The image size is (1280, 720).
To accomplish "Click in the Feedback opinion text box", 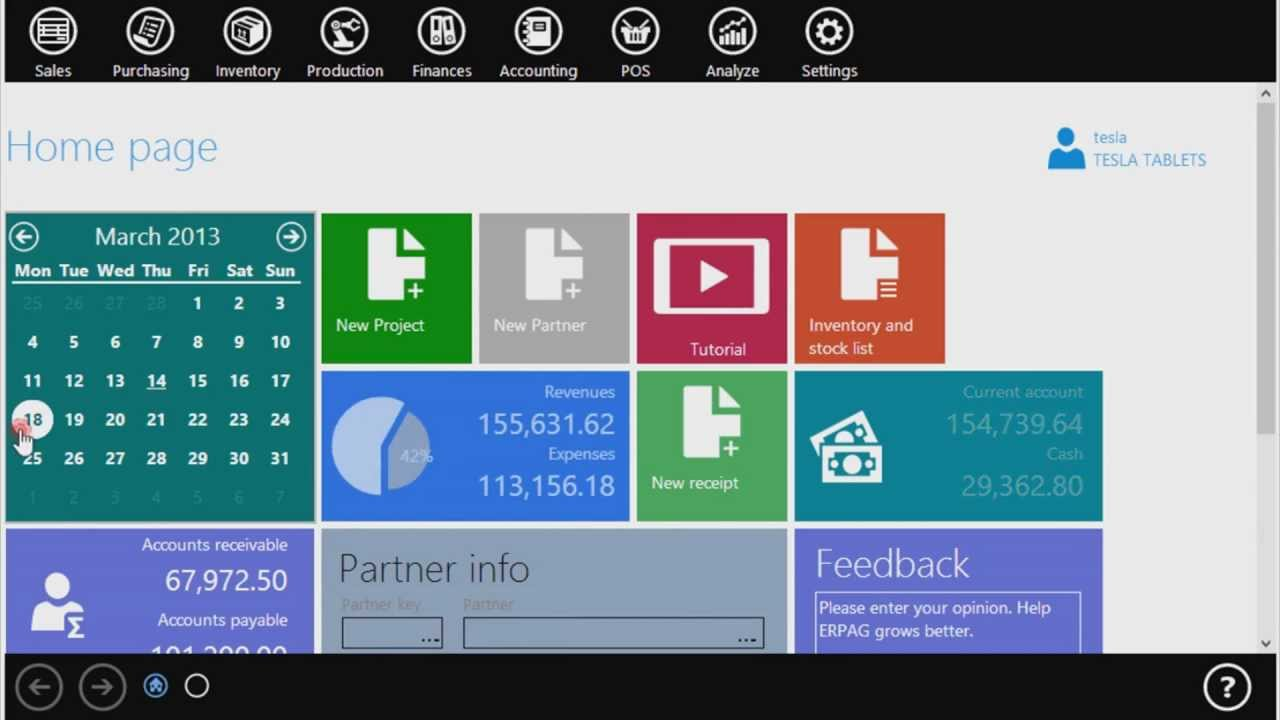I will coord(948,623).
